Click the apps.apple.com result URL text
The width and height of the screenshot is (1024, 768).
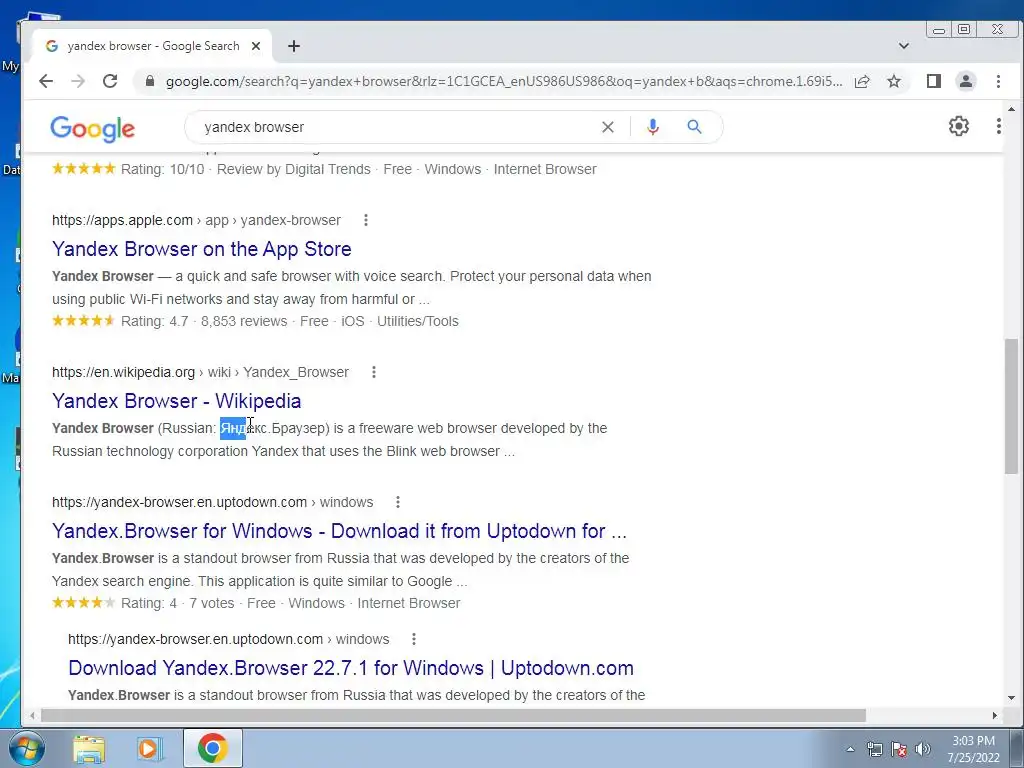pos(197,220)
